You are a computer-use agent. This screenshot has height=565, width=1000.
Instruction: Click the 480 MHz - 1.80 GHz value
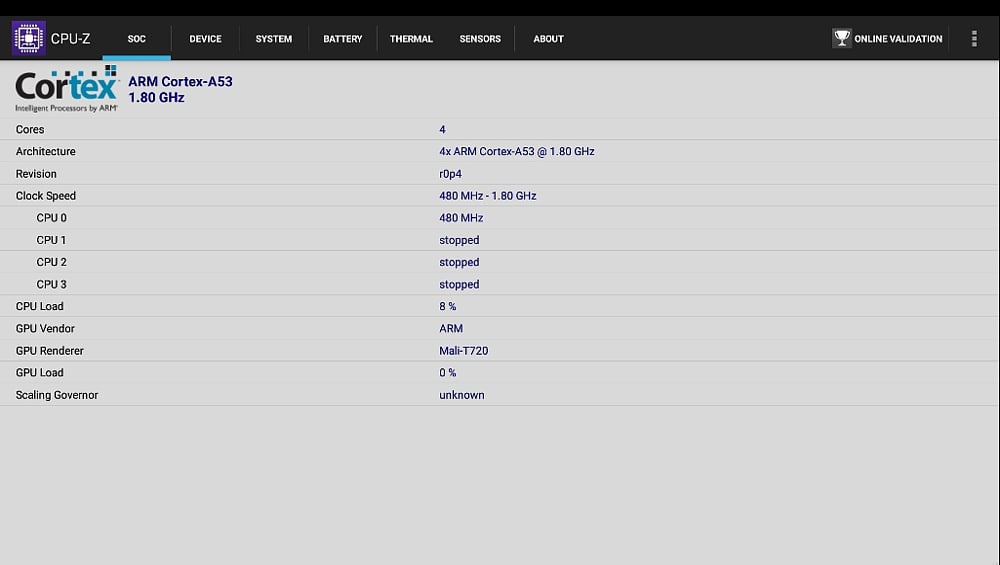[487, 196]
